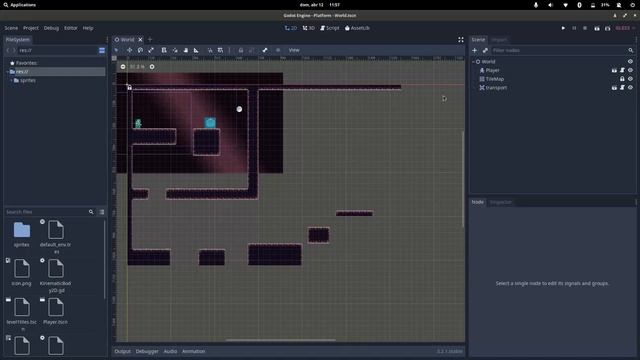640x360 pixels.
Task: Add a new node with plus icon
Action: point(475,50)
